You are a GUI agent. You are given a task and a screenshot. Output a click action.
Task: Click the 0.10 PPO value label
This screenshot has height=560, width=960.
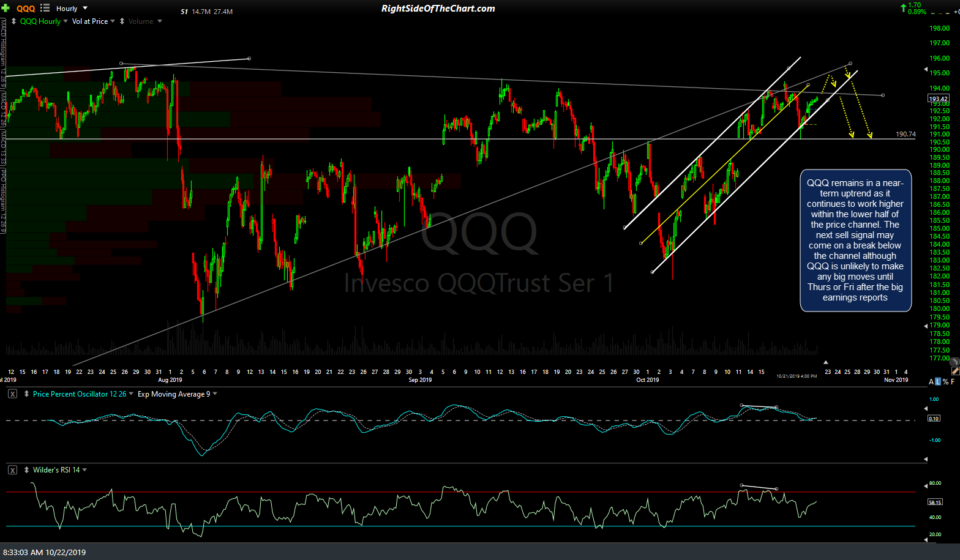(x=934, y=419)
